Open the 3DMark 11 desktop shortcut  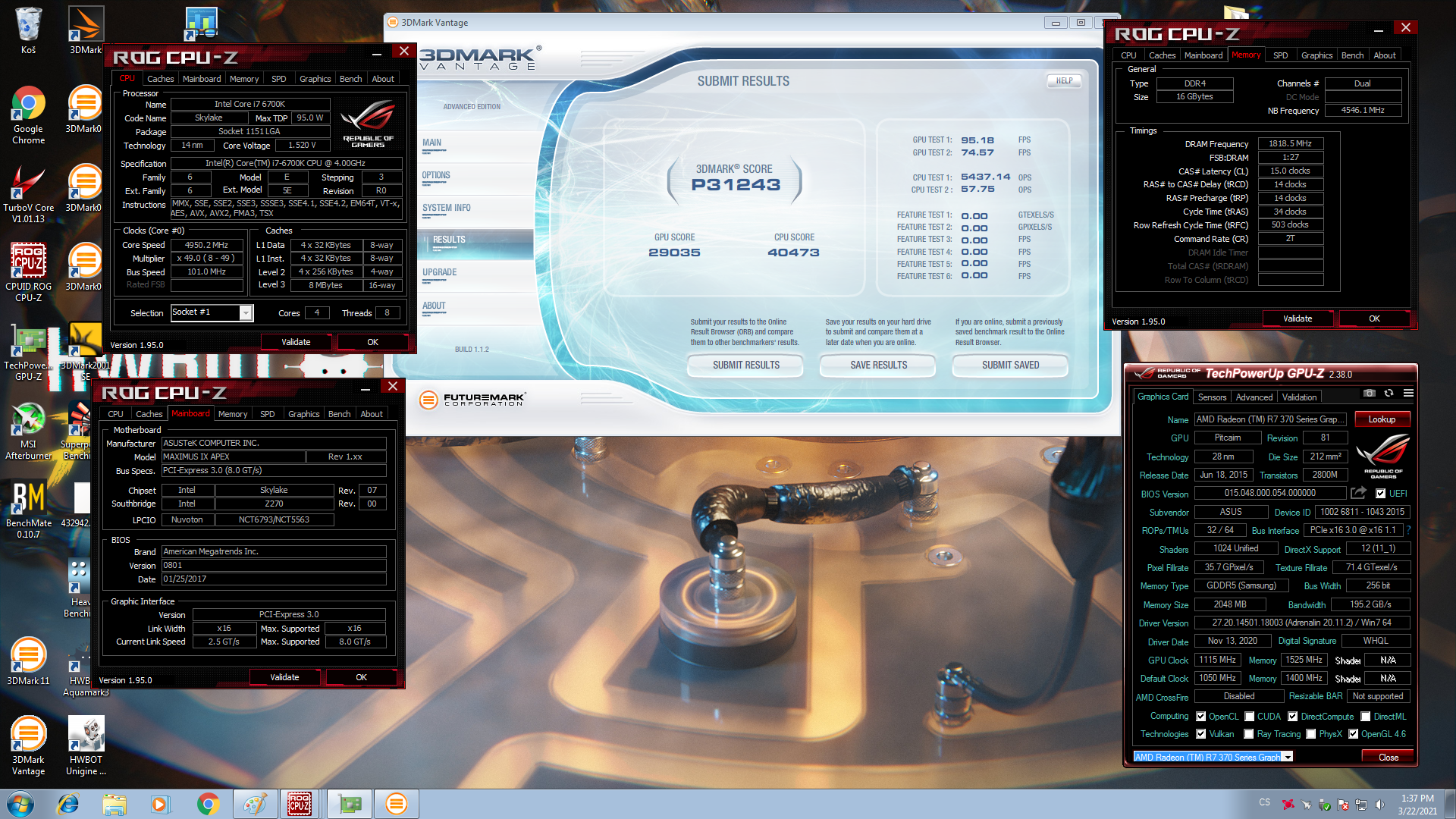28,660
